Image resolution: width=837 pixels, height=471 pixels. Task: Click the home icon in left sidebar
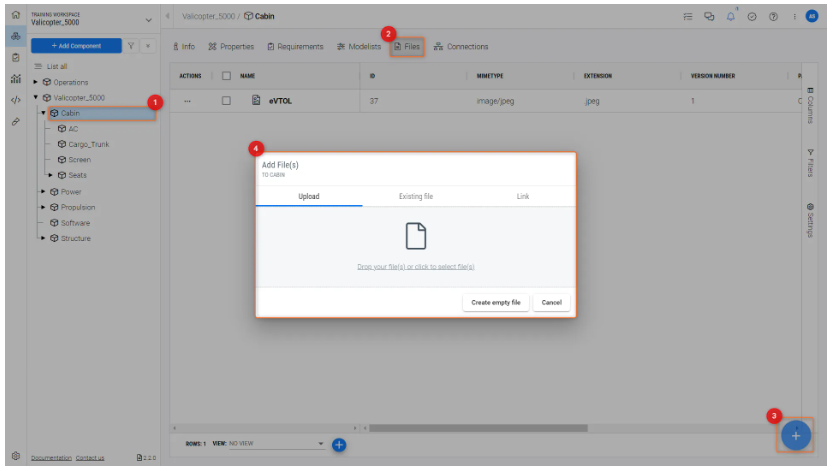tap(15, 15)
